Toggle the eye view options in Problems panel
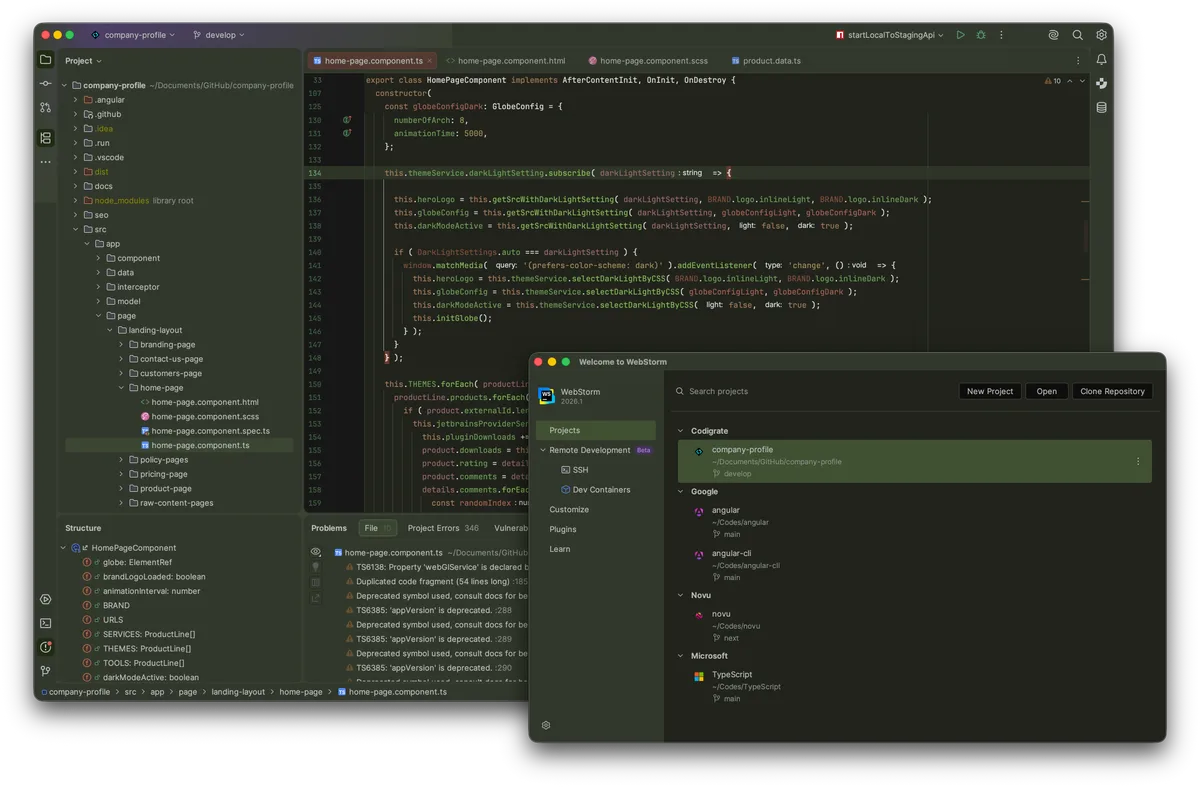 (x=316, y=552)
